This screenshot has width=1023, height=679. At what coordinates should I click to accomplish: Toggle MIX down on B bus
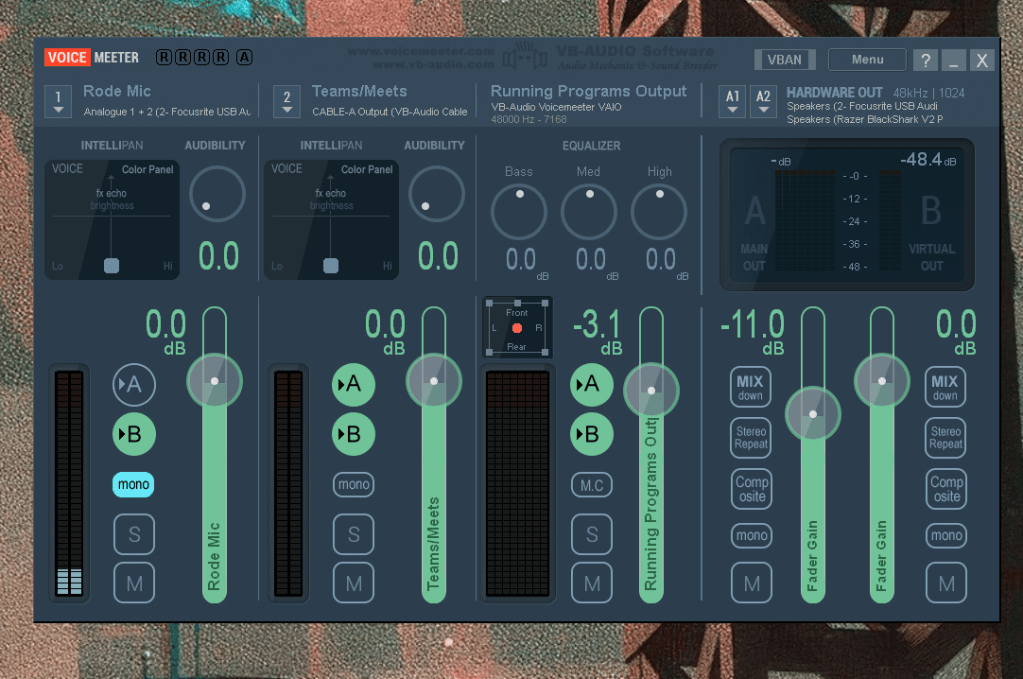945,387
